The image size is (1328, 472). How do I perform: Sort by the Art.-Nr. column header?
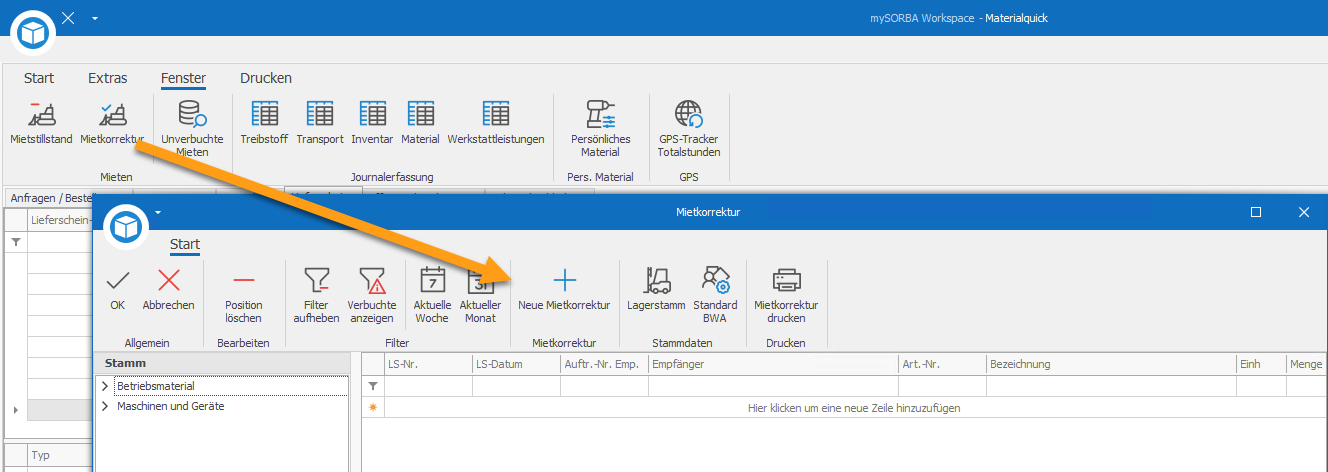tap(942, 365)
